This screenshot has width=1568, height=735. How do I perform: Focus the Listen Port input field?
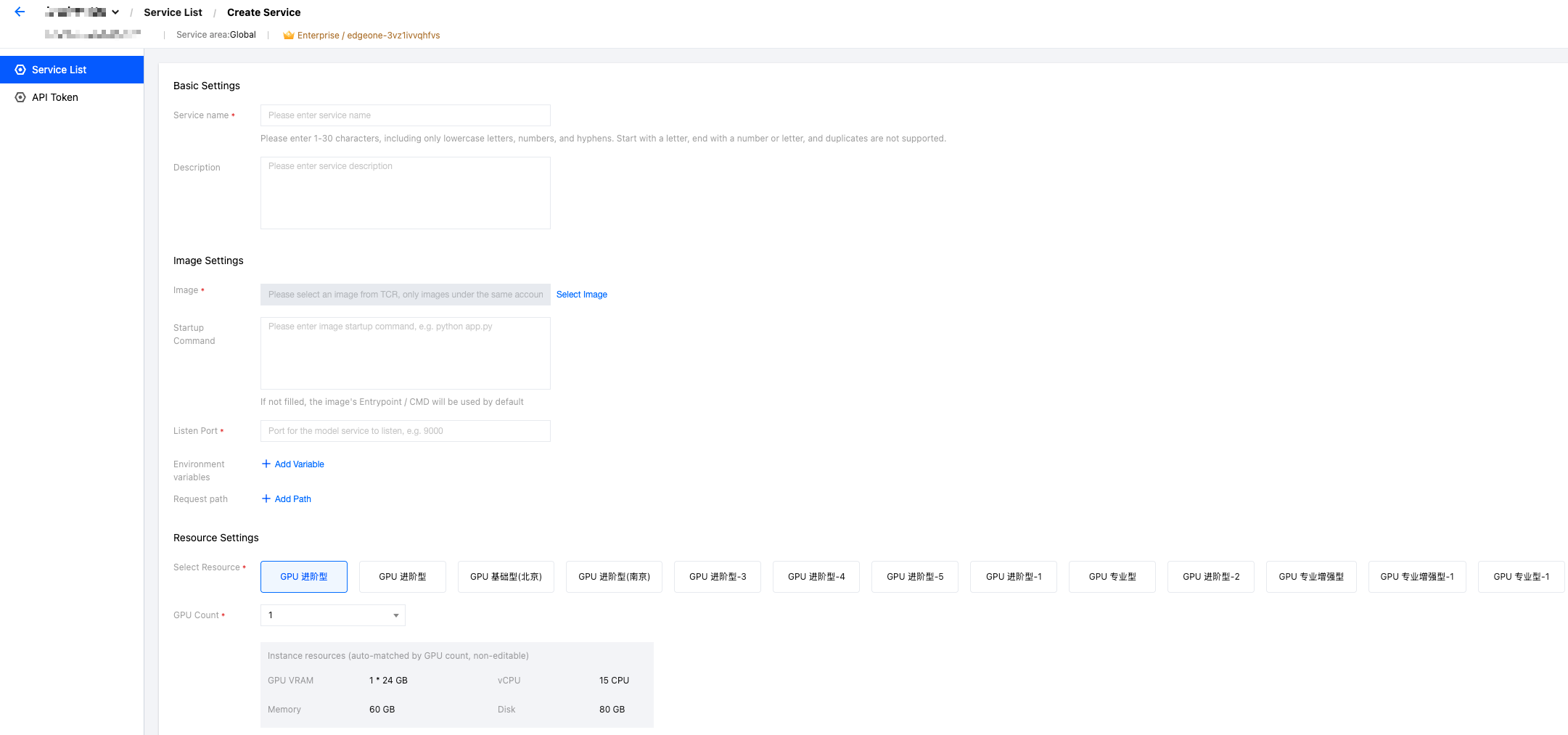[x=406, y=431]
